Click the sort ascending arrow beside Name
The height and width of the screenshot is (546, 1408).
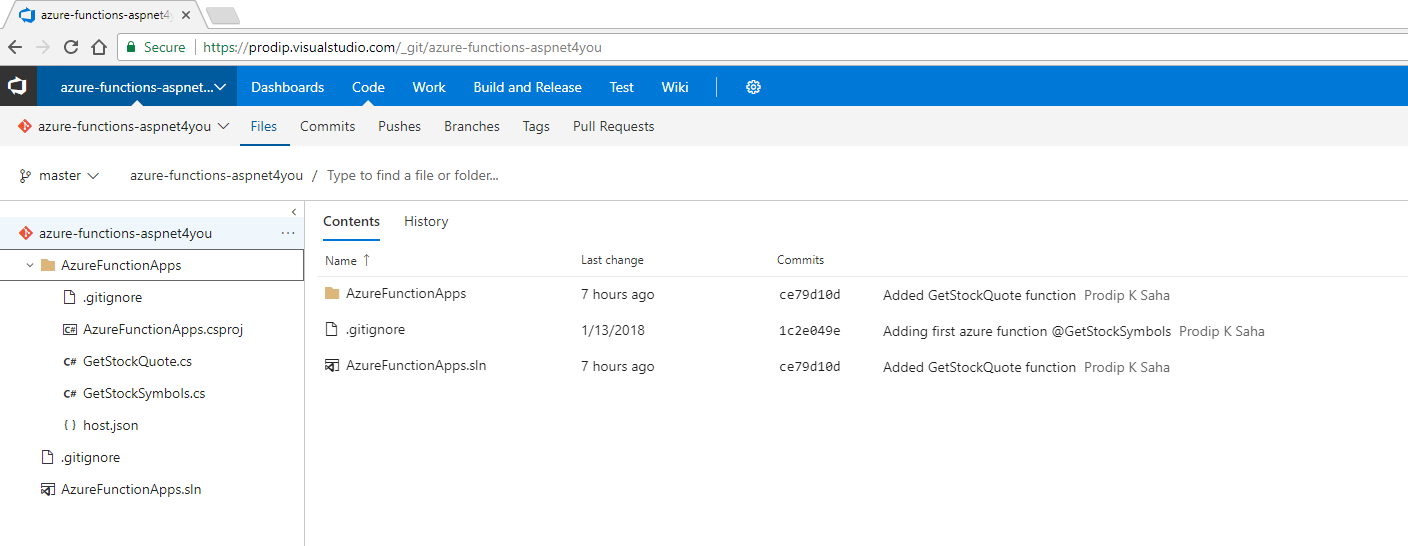tap(366, 260)
